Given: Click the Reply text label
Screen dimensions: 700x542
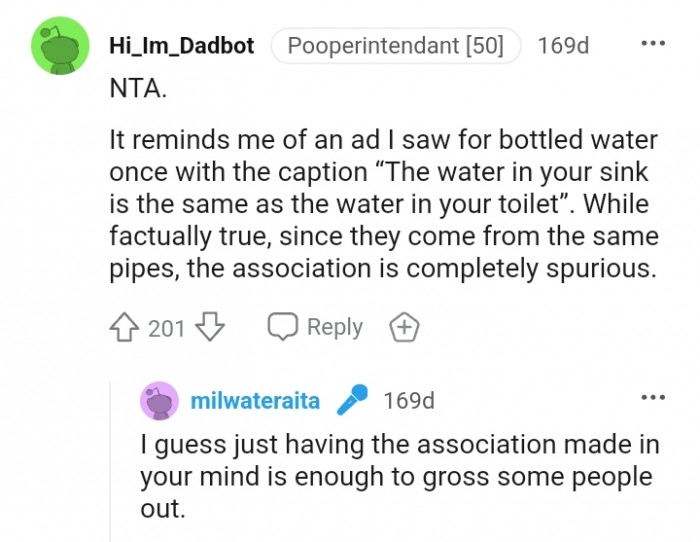Looking at the screenshot, I should tap(334, 327).
